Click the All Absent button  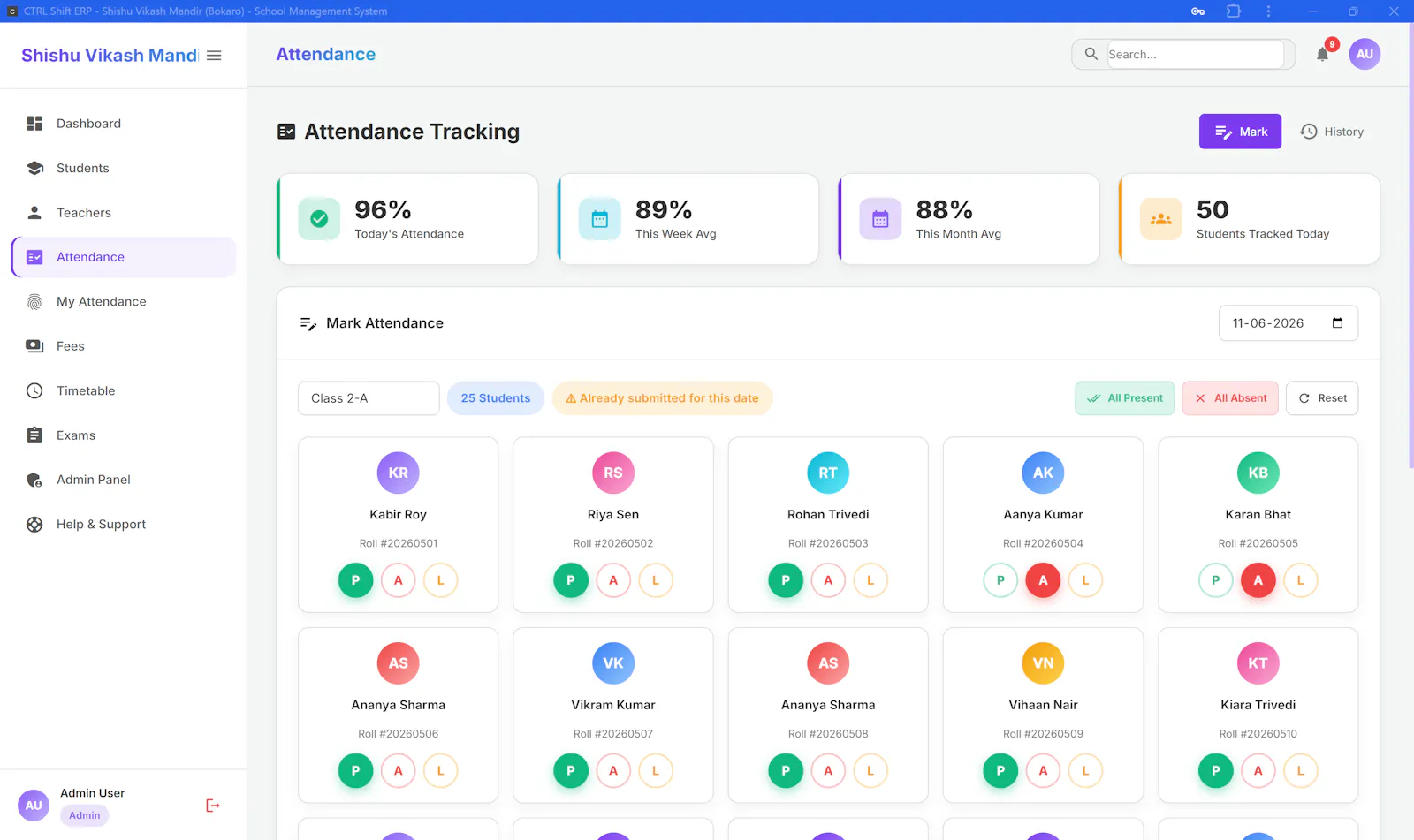(1231, 398)
